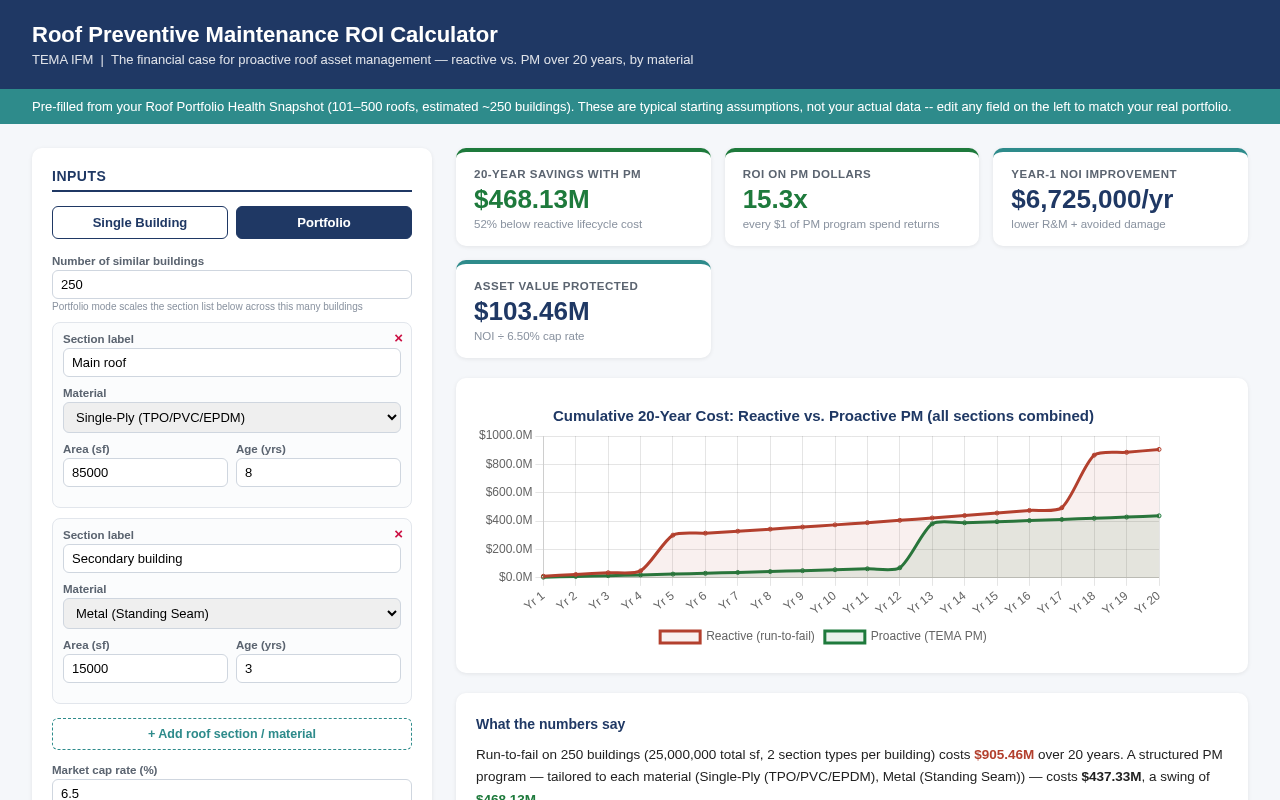Click the $905.46M reactive cost figure
This screenshot has width=1280, height=800.
click(x=1004, y=754)
